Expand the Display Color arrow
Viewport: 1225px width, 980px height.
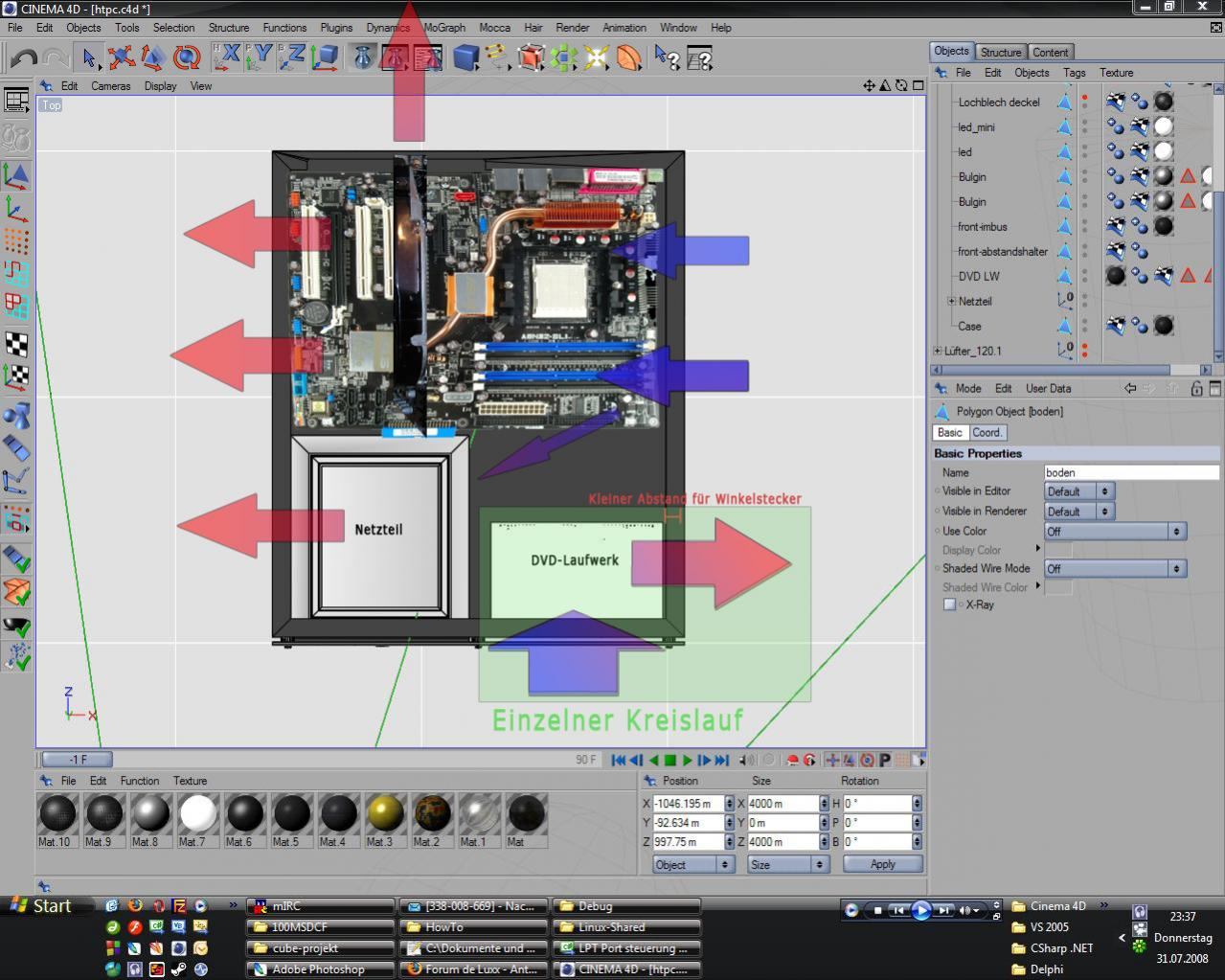point(1037,549)
